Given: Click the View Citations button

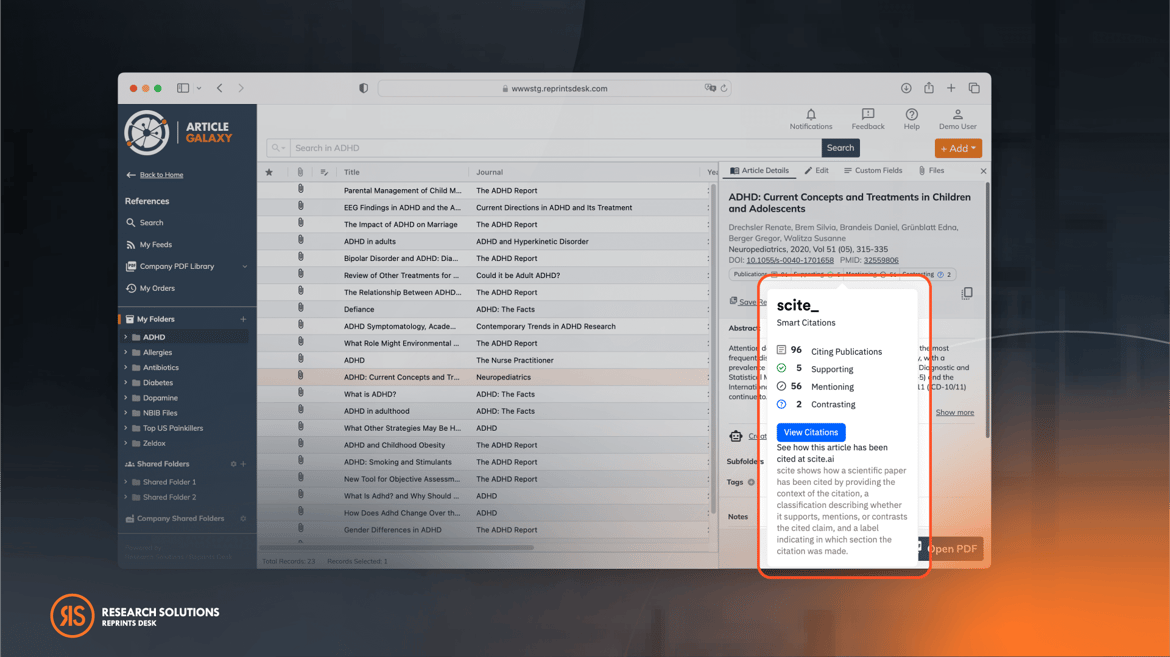Looking at the screenshot, I should (x=810, y=433).
